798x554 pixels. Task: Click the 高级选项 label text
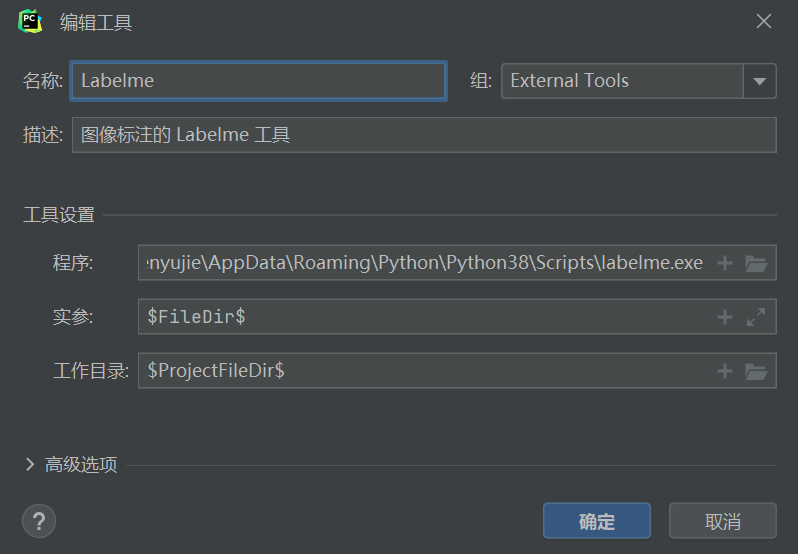click(81, 464)
